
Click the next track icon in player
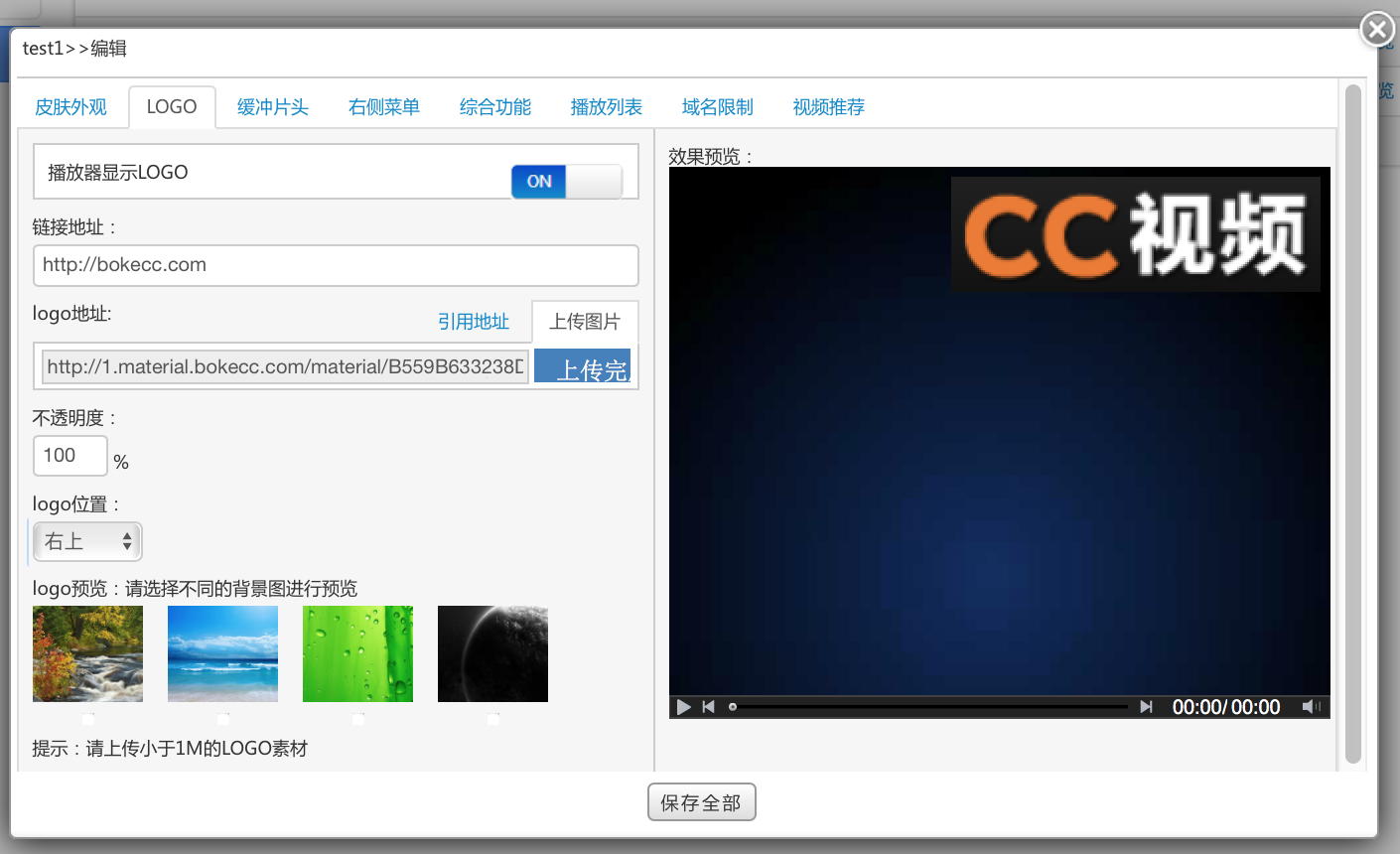point(1146,707)
